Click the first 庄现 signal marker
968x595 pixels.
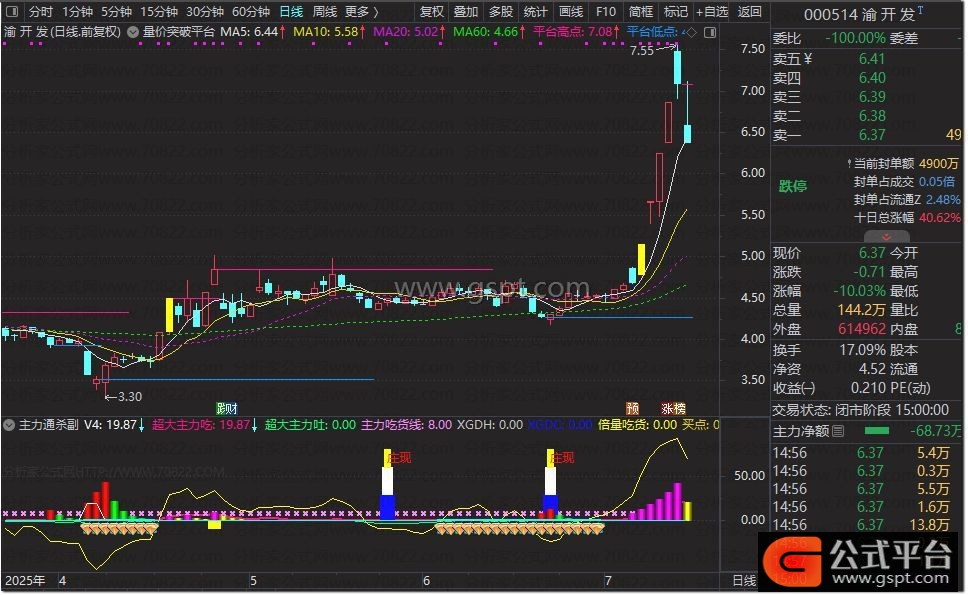coord(399,458)
